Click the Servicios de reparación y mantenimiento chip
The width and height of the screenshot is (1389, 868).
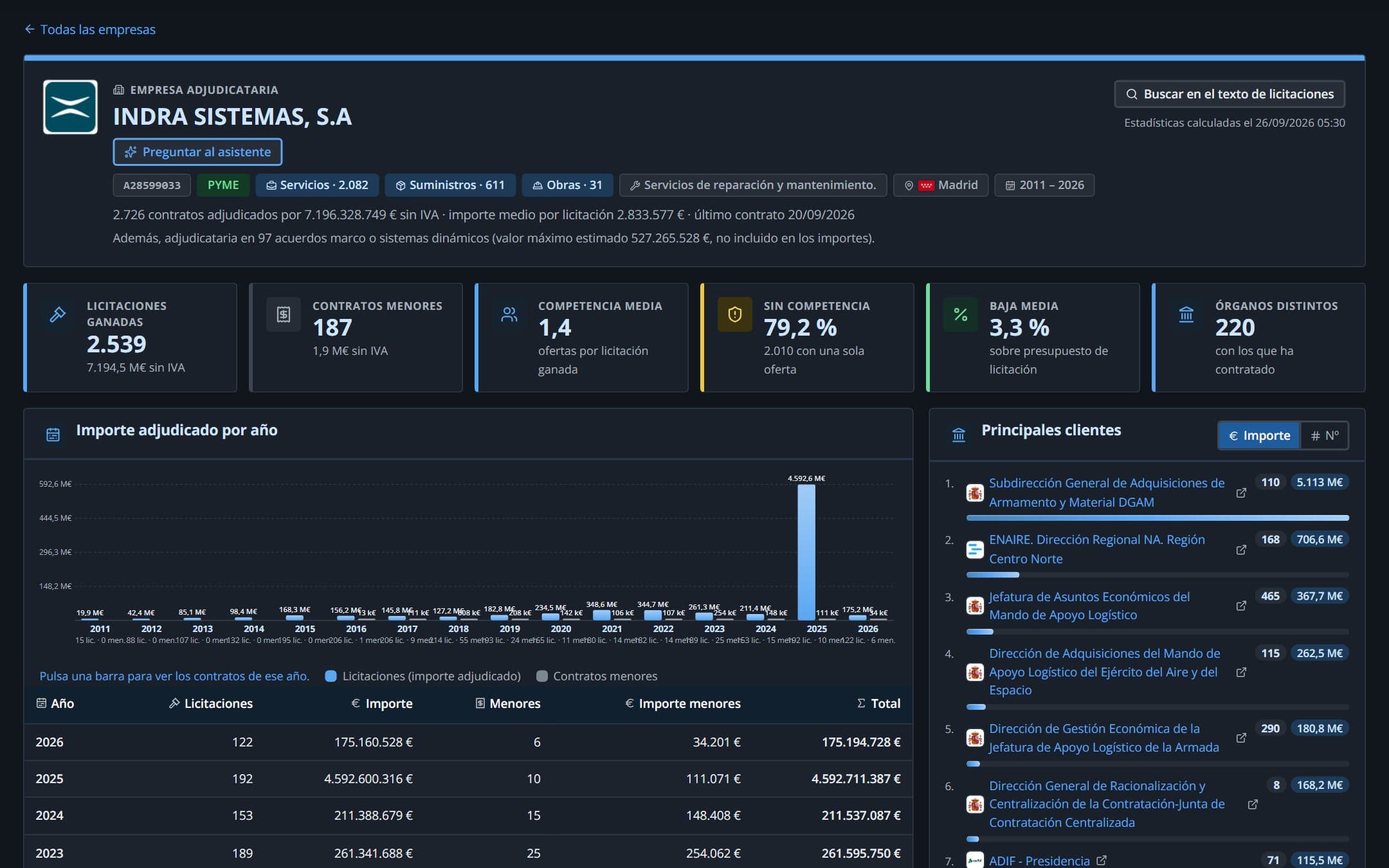753,185
